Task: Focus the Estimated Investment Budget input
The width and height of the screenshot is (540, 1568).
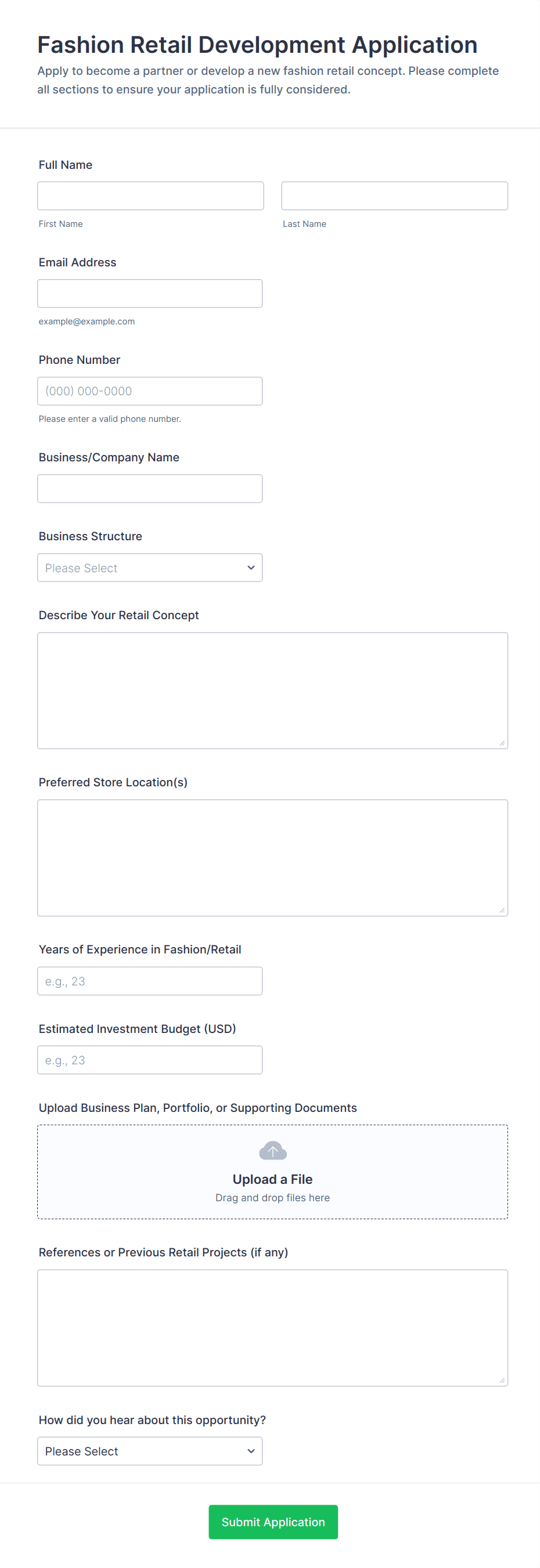Action: [149, 1060]
